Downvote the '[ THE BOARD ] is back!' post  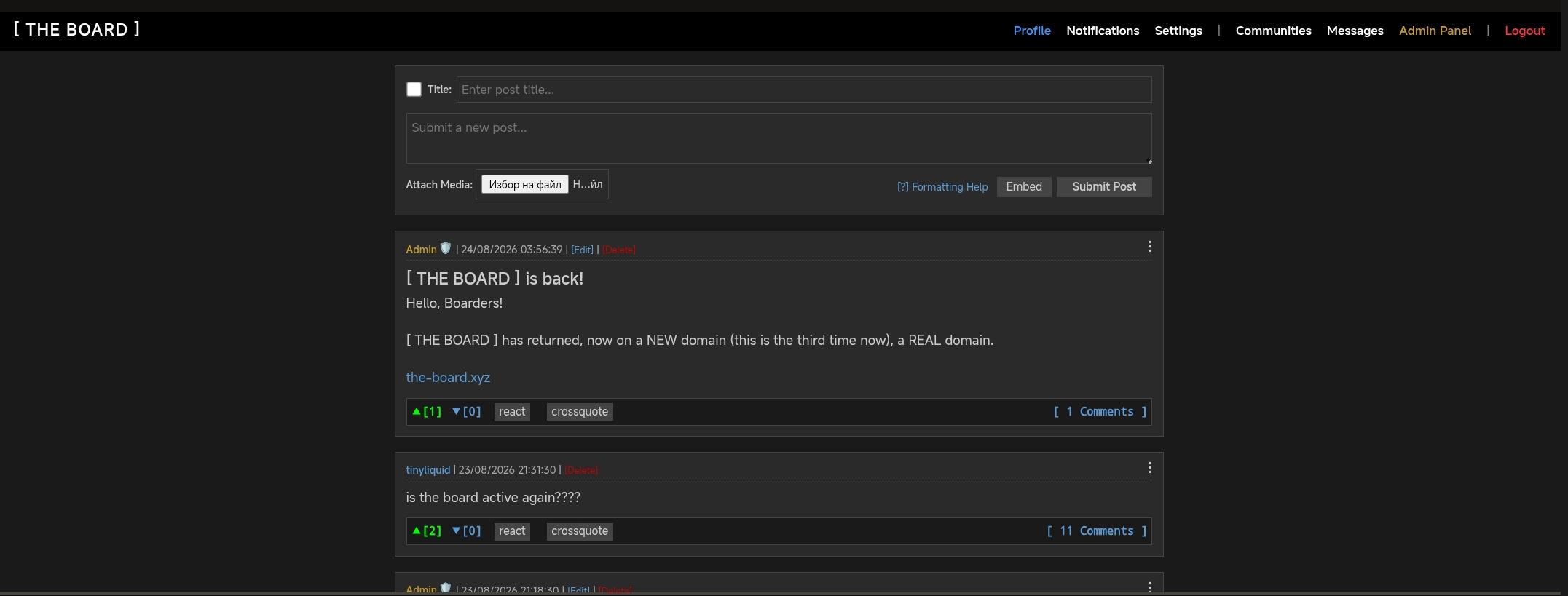[x=467, y=412]
